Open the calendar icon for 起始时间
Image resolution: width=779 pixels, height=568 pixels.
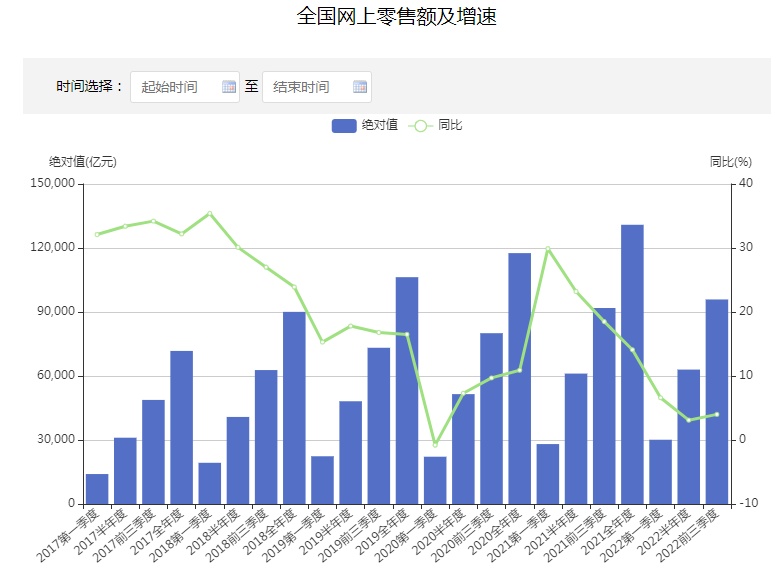(229, 87)
